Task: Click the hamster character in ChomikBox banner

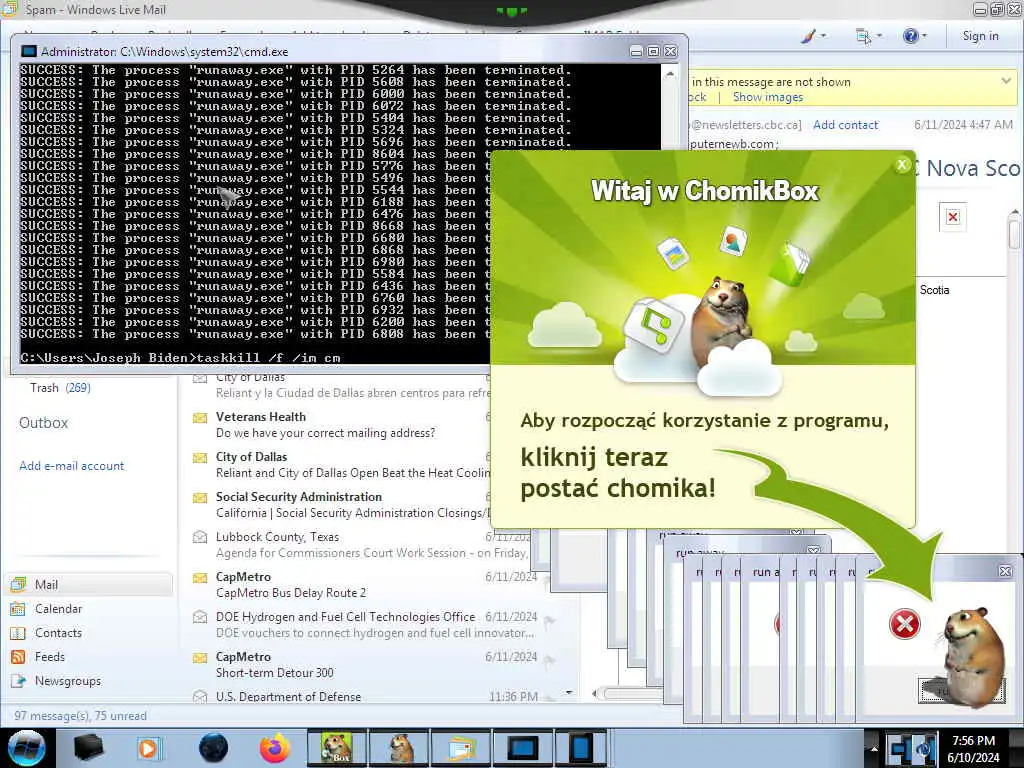Action: pos(720,319)
